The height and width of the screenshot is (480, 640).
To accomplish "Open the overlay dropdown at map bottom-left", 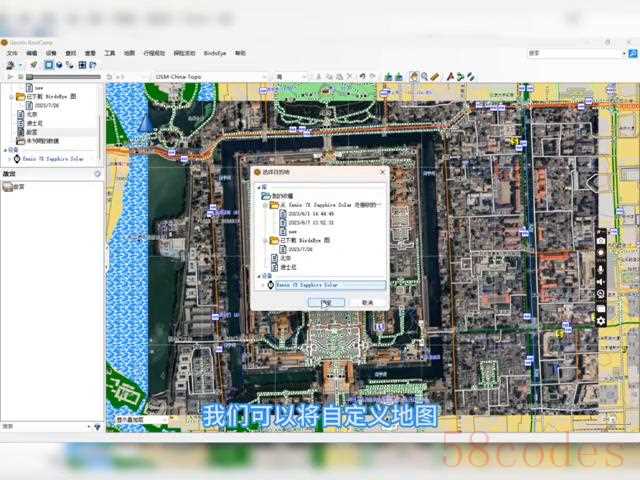I will pos(142,420).
